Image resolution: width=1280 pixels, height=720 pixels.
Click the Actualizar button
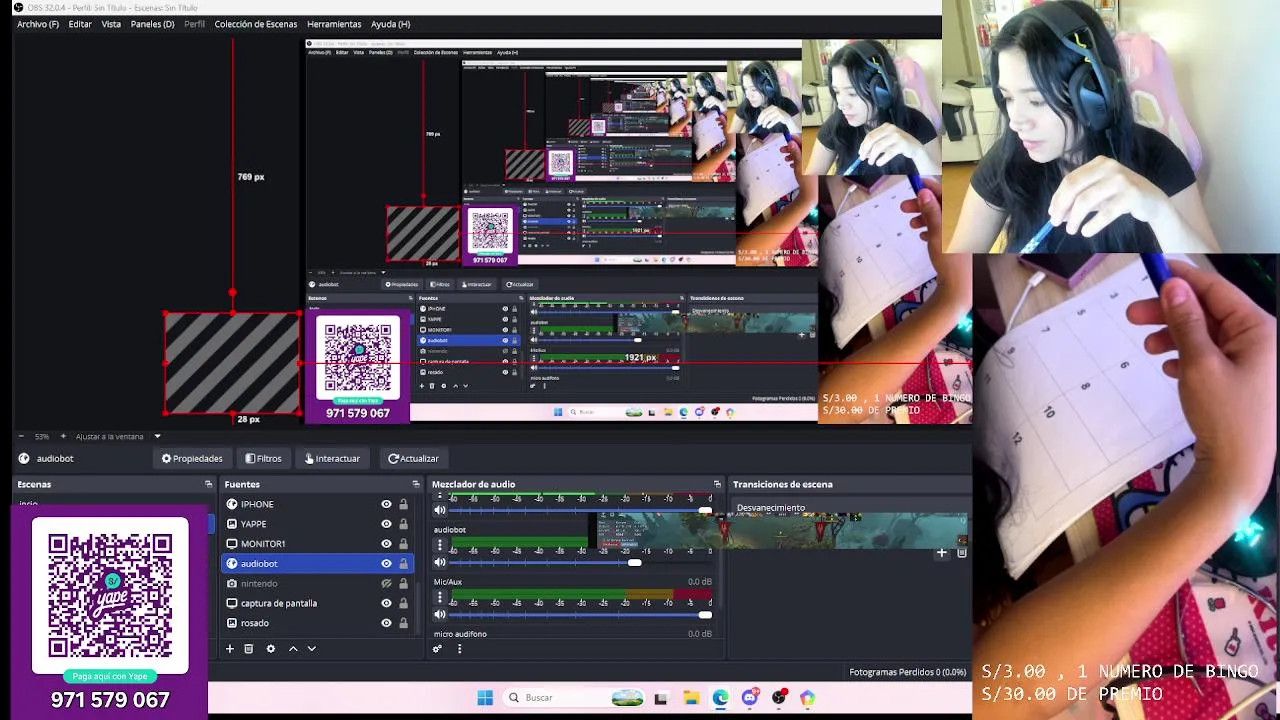coord(413,458)
